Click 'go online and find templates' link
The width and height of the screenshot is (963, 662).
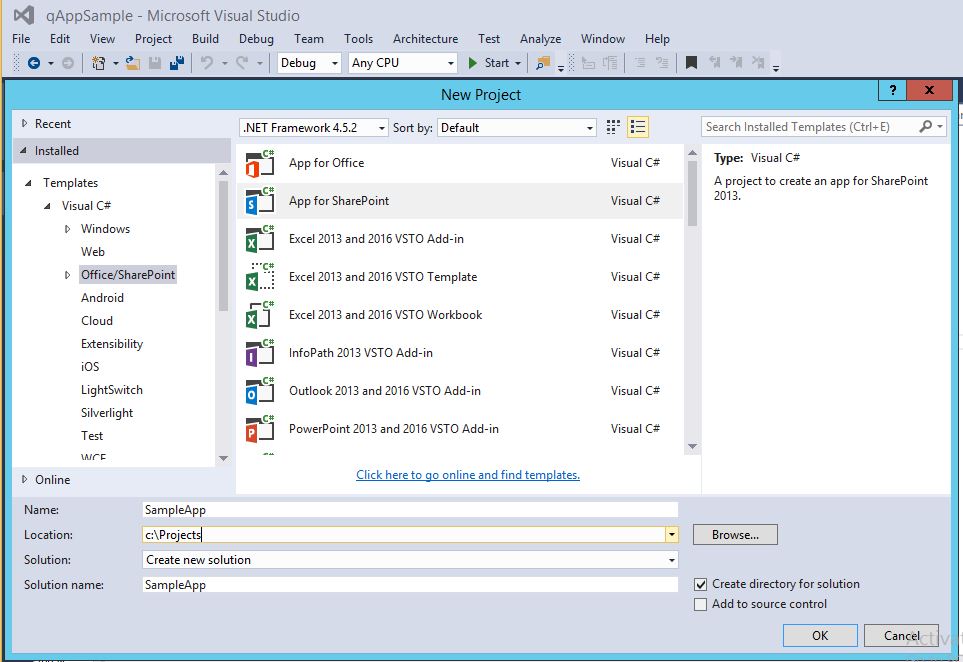(468, 475)
